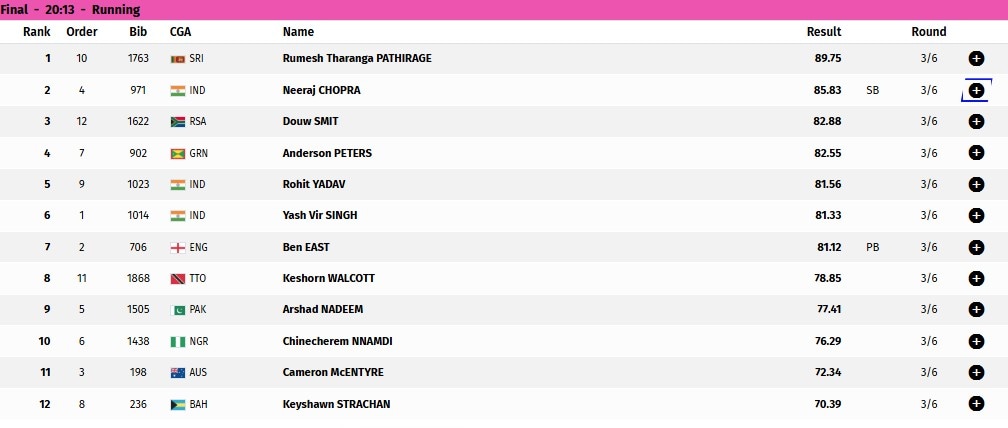Image resolution: width=1008 pixels, height=428 pixels.
Task: Open Neeraj CHOPRA athlete name link
Action: click(x=321, y=91)
